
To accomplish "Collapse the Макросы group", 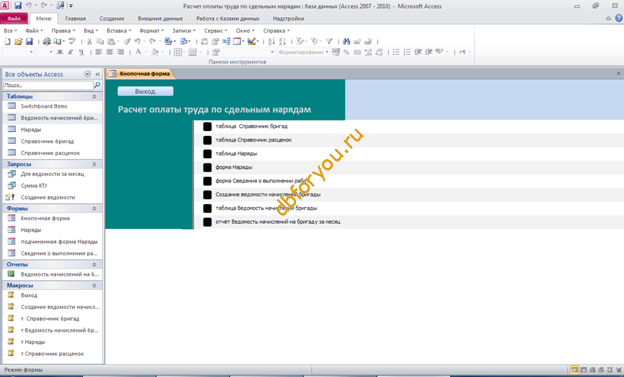I will pyautogui.click(x=94, y=285).
